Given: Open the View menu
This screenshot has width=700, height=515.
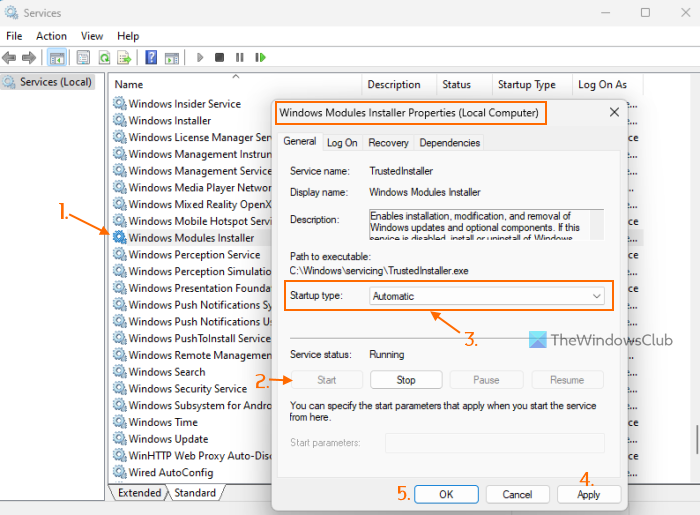Looking at the screenshot, I should point(92,36).
